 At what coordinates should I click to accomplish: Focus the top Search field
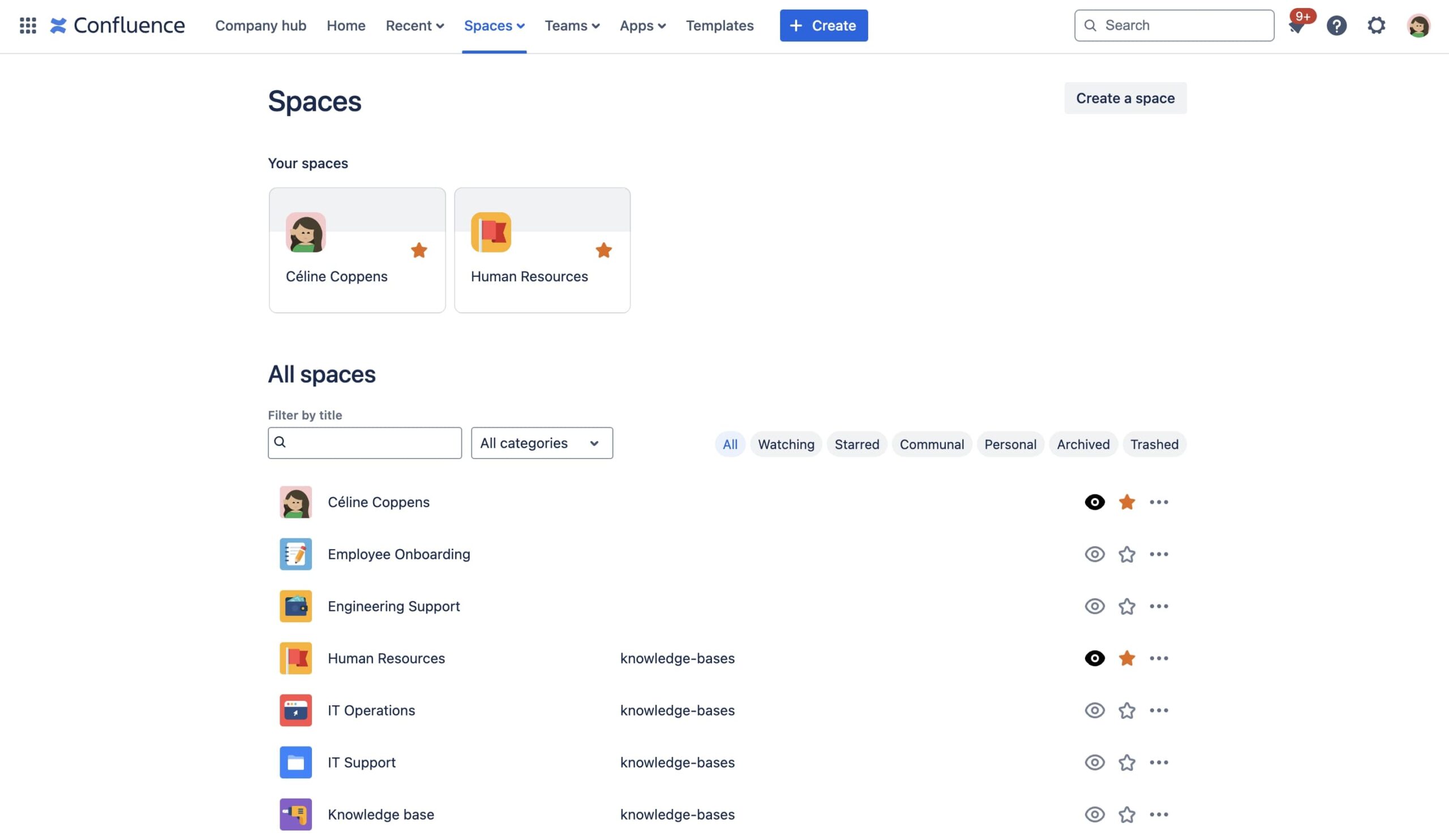pyautogui.click(x=1174, y=25)
